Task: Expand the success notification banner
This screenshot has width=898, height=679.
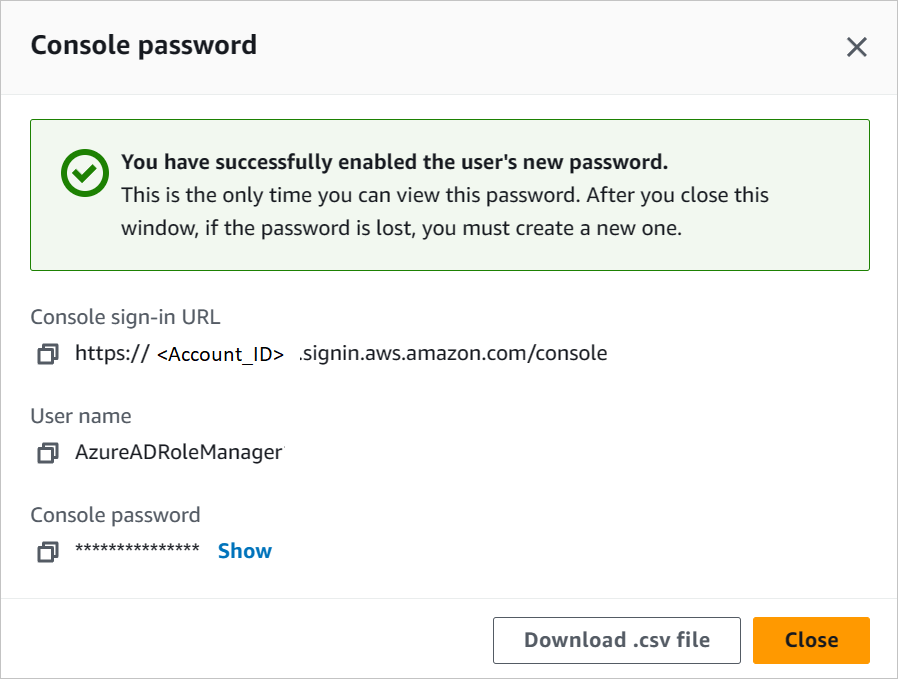Action: (448, 195)
